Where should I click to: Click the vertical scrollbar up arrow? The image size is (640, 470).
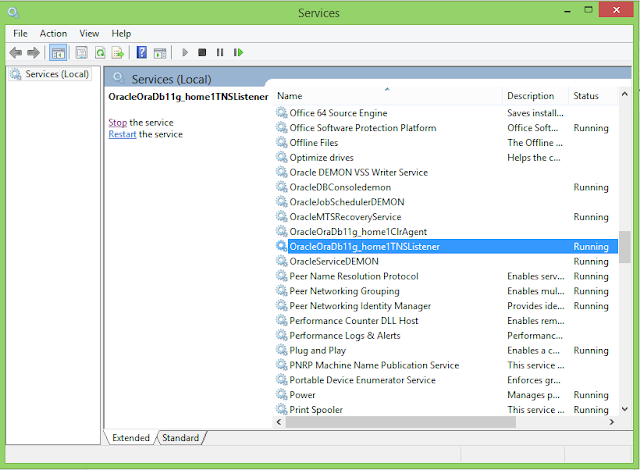[x=624, y=94]
